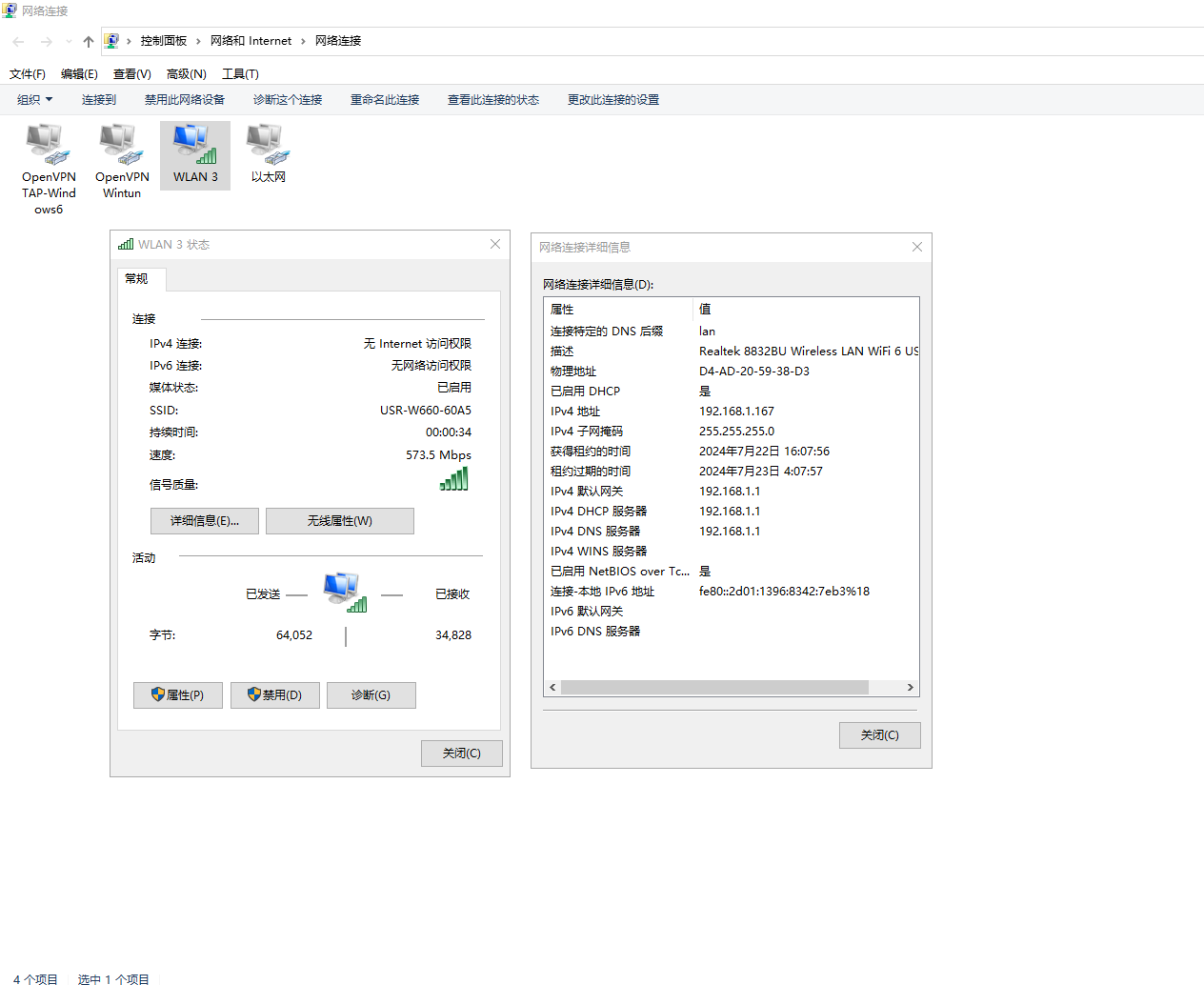Open the 文件(F) menu
Image resolution: width=1204 pixels, height=985 pixels.
[28, 74]
